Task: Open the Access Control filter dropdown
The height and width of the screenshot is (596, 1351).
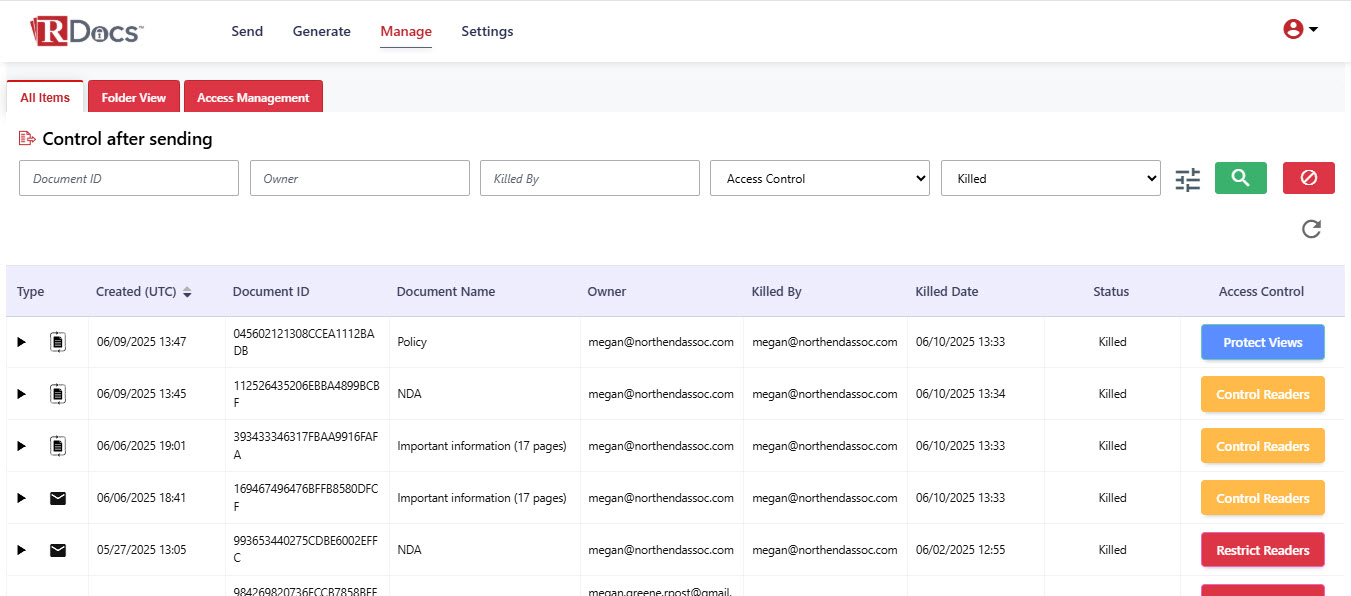Action: 819,178
